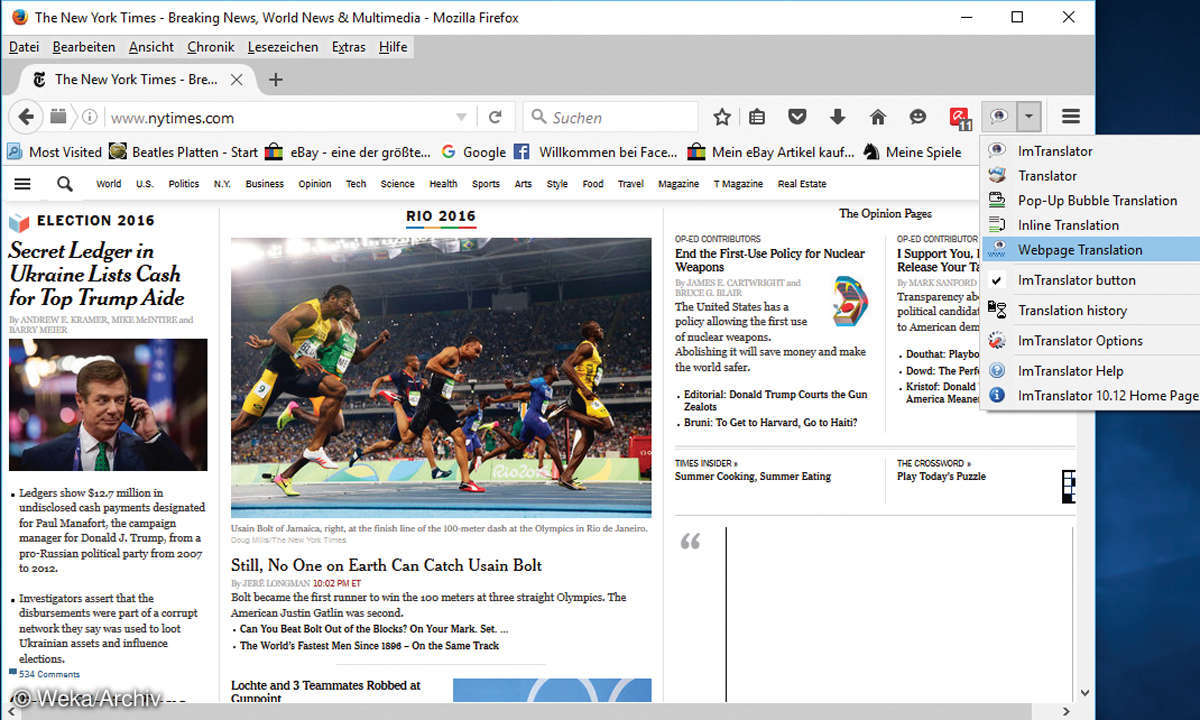Go to the Business section link
This screenshot has height=720, width=1200.
pos(265,184)
